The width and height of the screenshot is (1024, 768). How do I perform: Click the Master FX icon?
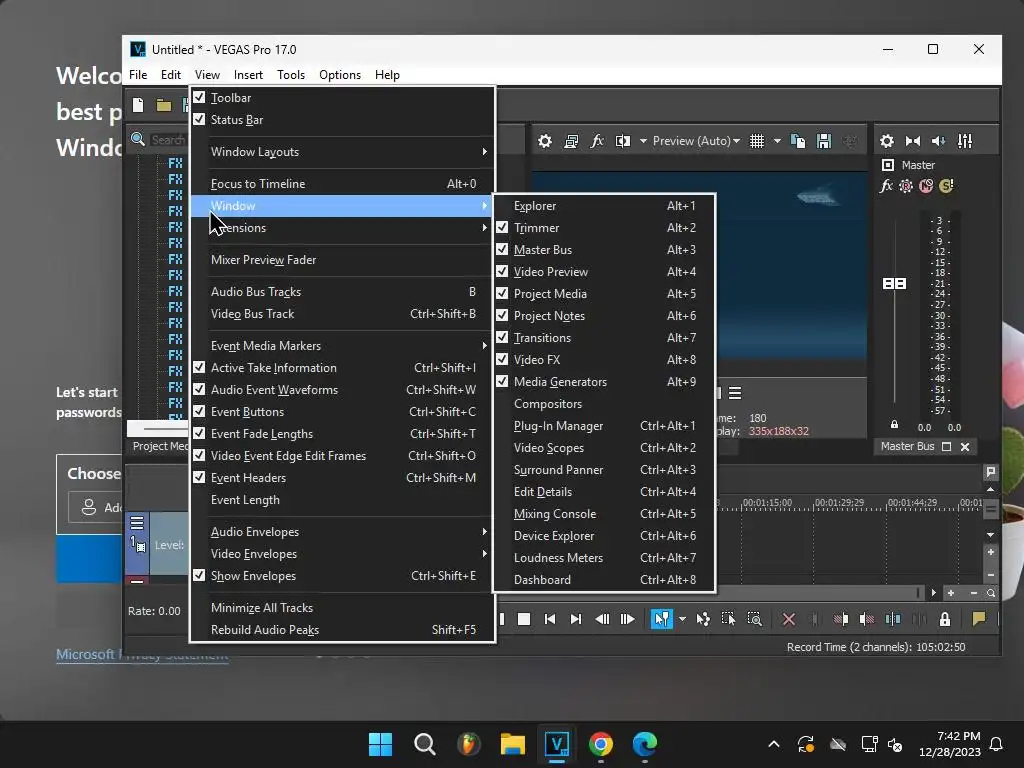886,186
